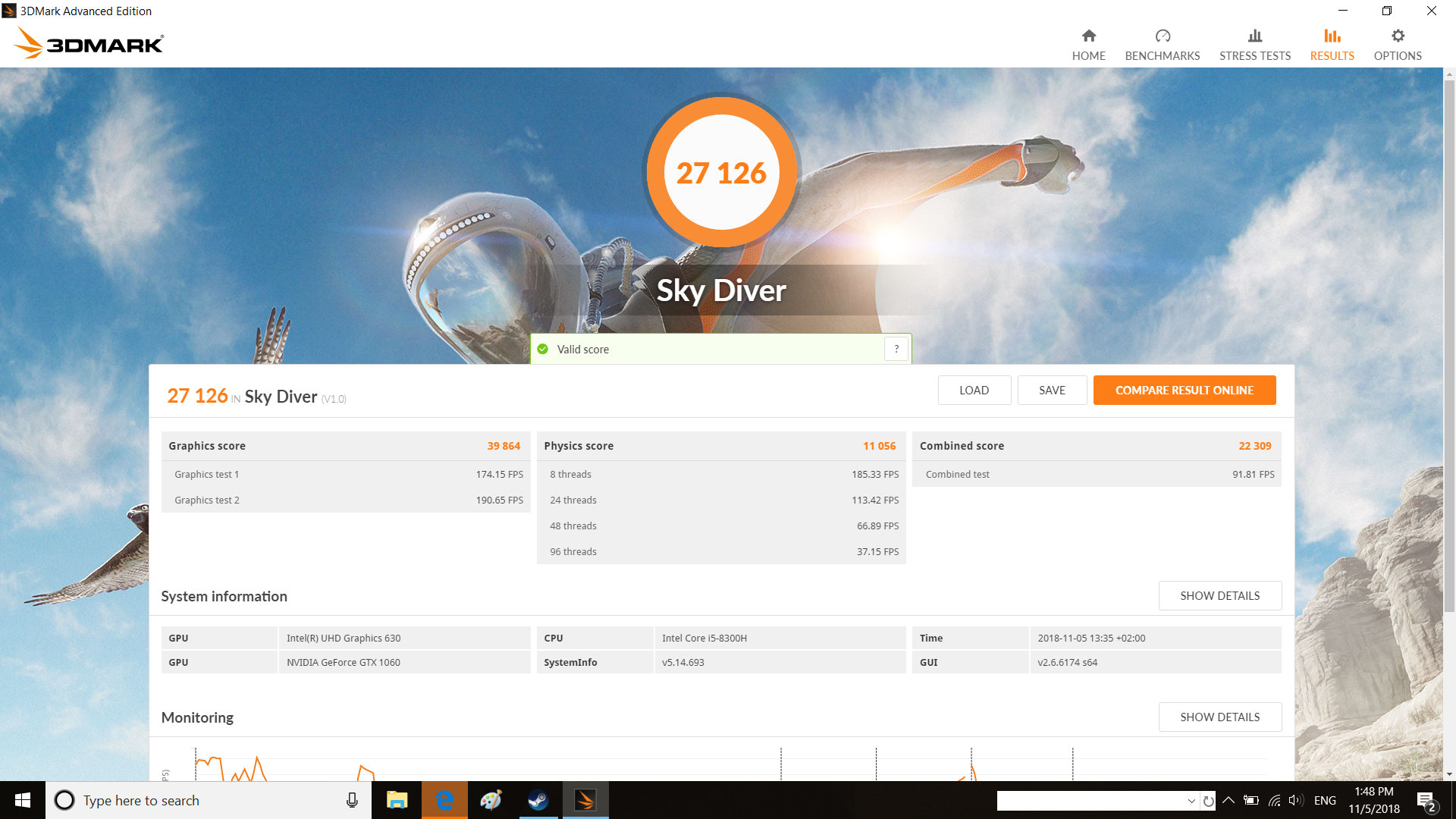Click the taskbar microphone icon
Screen dimensions: 1456x819
pos(352,800)
